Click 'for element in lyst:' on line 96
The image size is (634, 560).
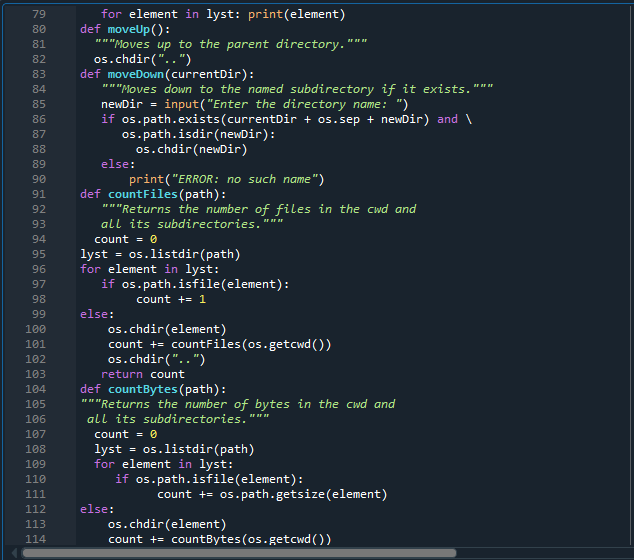[x=150, y=269]
